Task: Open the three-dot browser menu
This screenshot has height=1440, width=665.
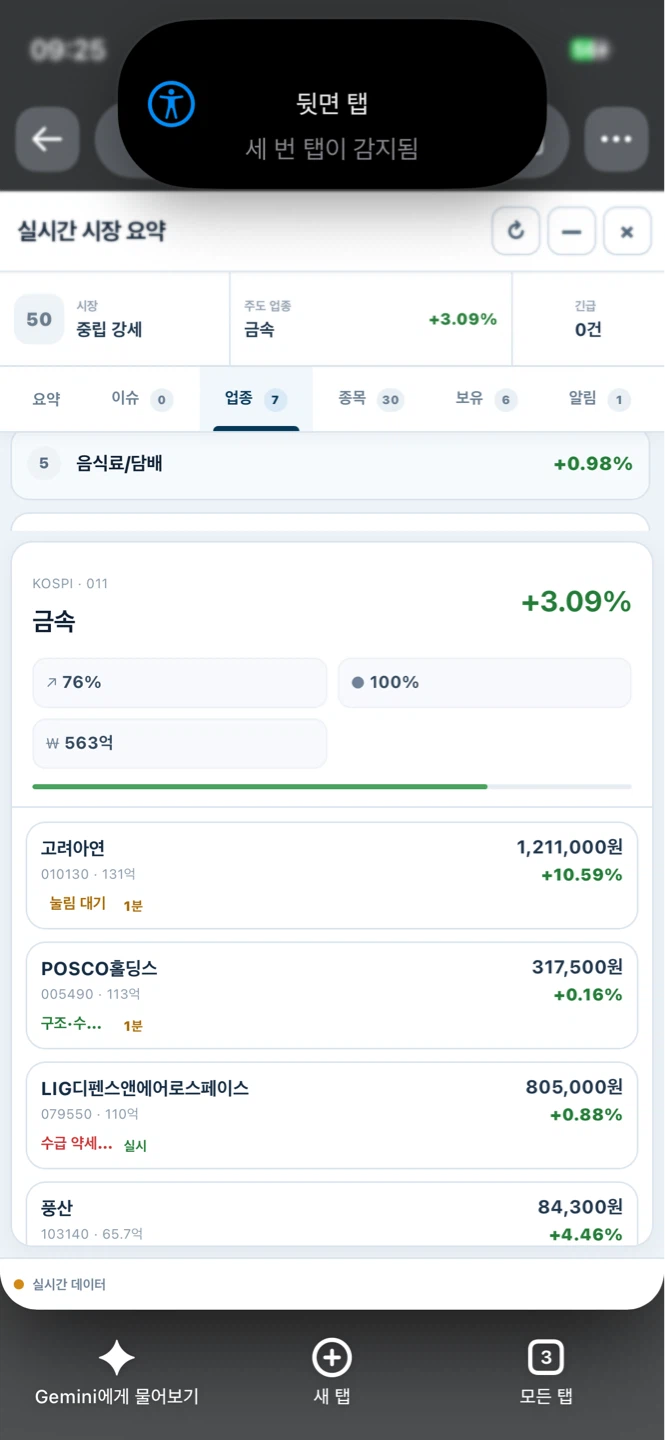Action: click(x=616, y=139)
